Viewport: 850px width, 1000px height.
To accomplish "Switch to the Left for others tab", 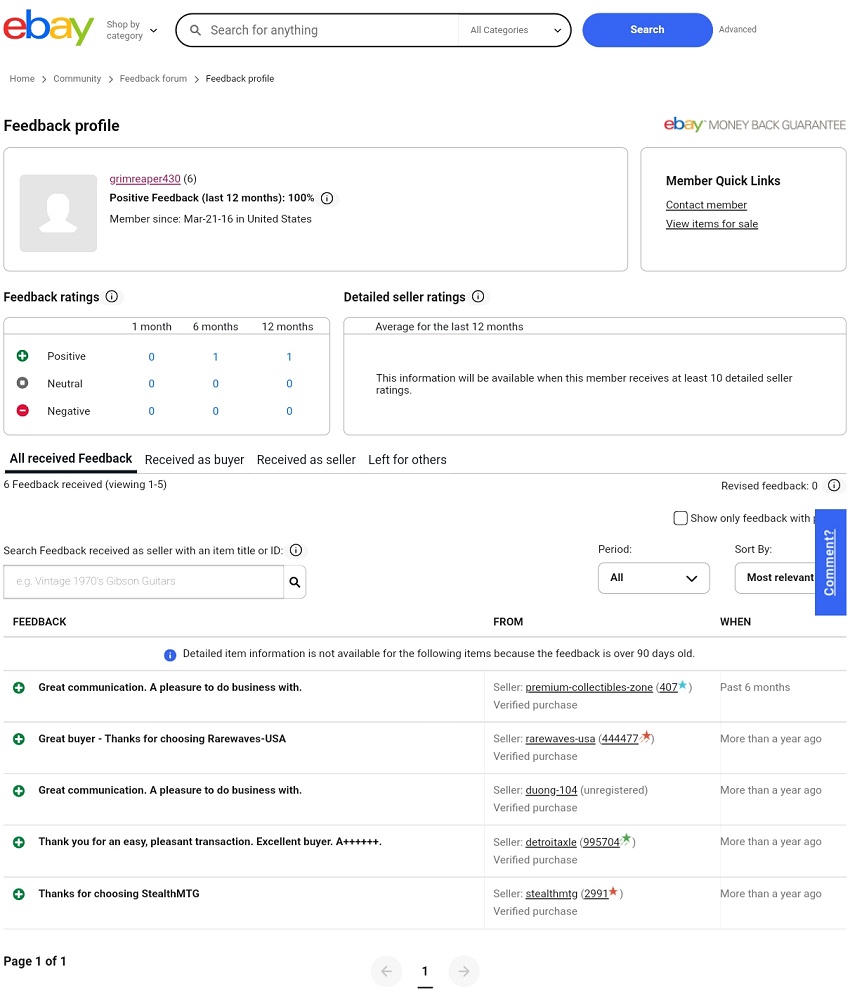I will point(407,460).
